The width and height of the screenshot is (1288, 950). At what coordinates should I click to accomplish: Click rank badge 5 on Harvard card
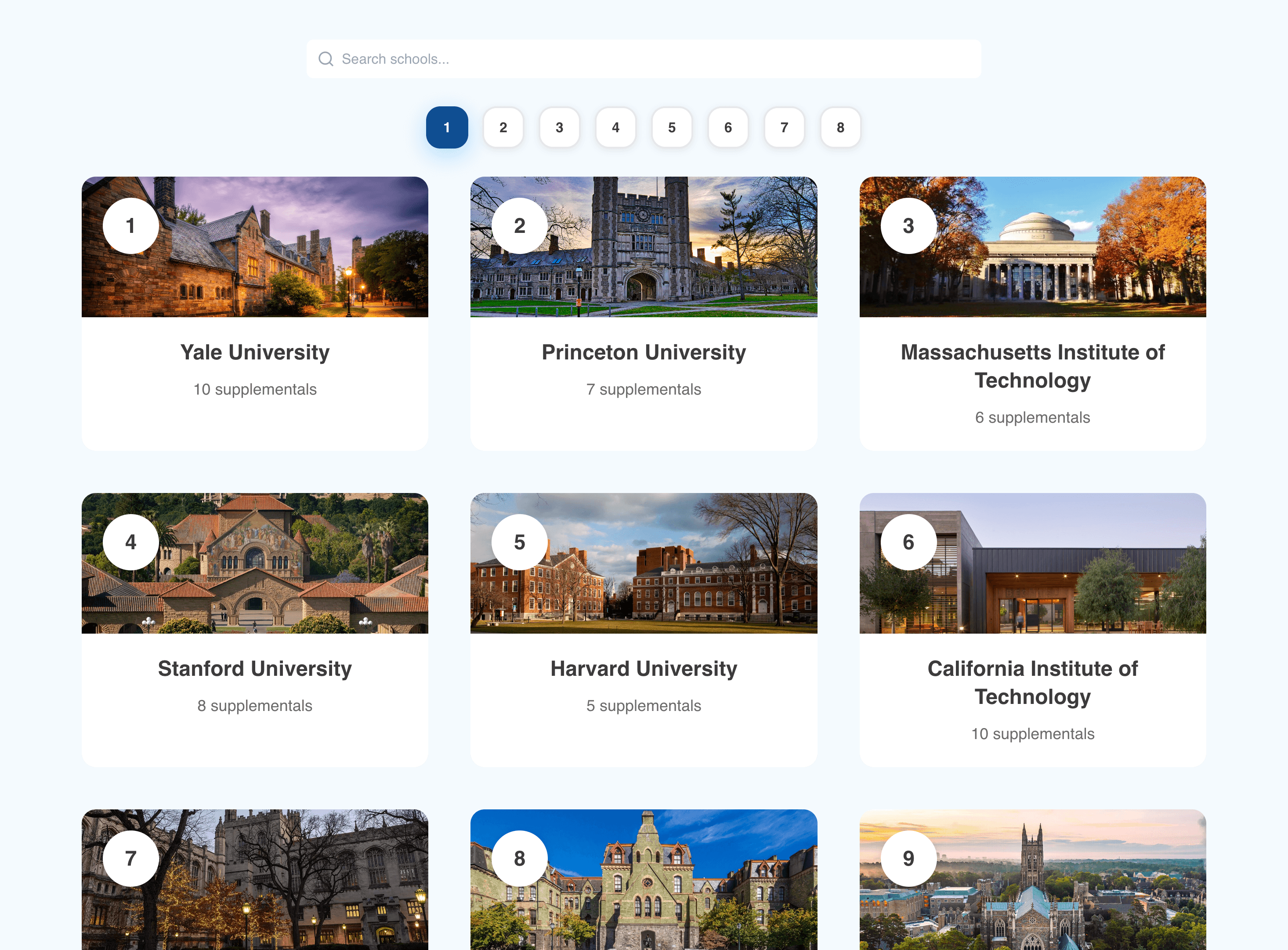[520, 542]
